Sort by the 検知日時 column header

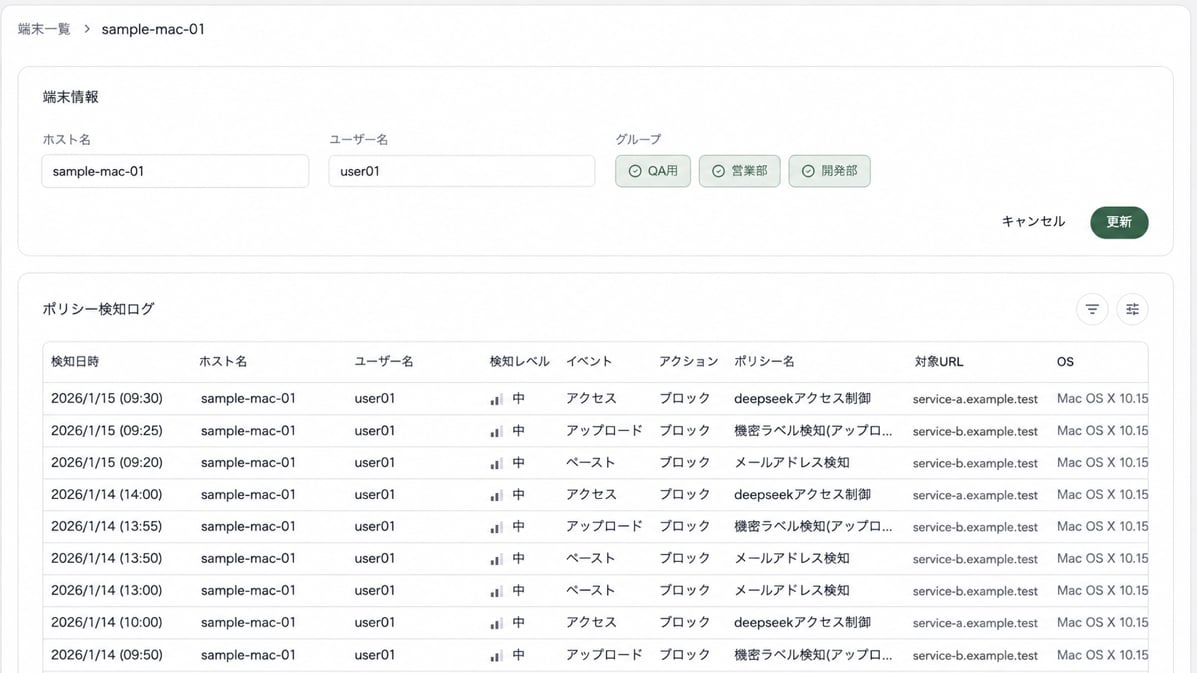75,362
